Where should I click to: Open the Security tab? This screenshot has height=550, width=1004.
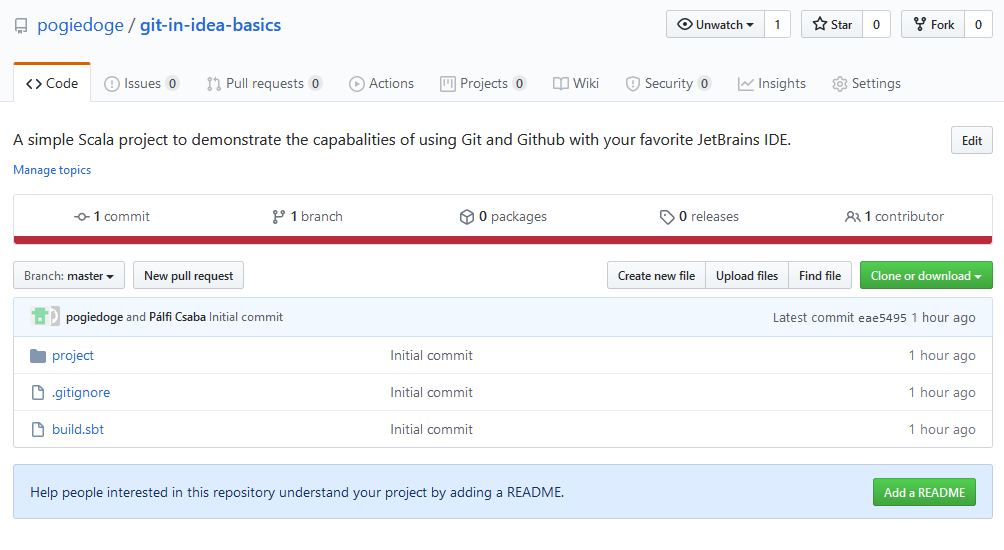click(x=668, y=83)
